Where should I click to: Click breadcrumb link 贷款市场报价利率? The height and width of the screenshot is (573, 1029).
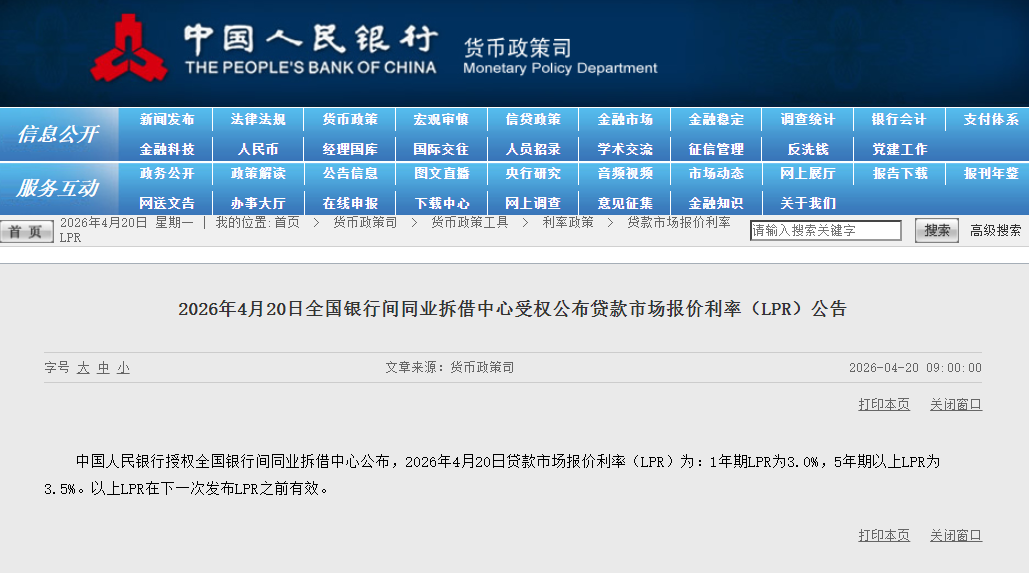[679, 223]
